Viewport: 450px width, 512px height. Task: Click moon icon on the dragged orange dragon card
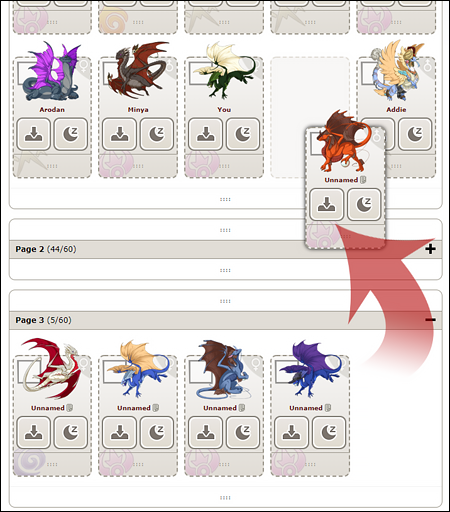point(364,204)
